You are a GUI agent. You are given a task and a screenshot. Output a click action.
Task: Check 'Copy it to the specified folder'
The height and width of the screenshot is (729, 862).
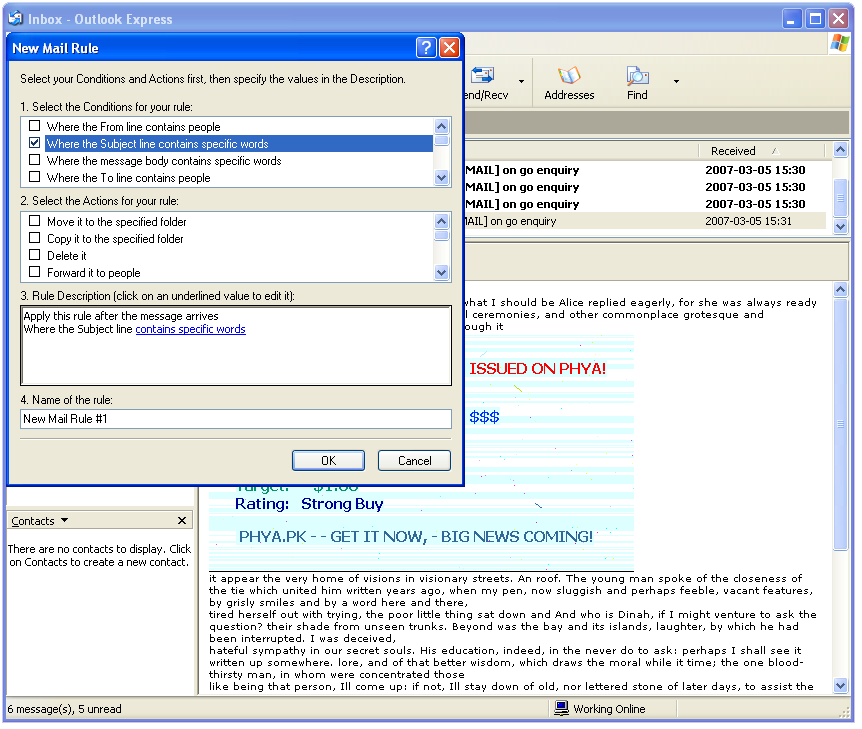35,238
